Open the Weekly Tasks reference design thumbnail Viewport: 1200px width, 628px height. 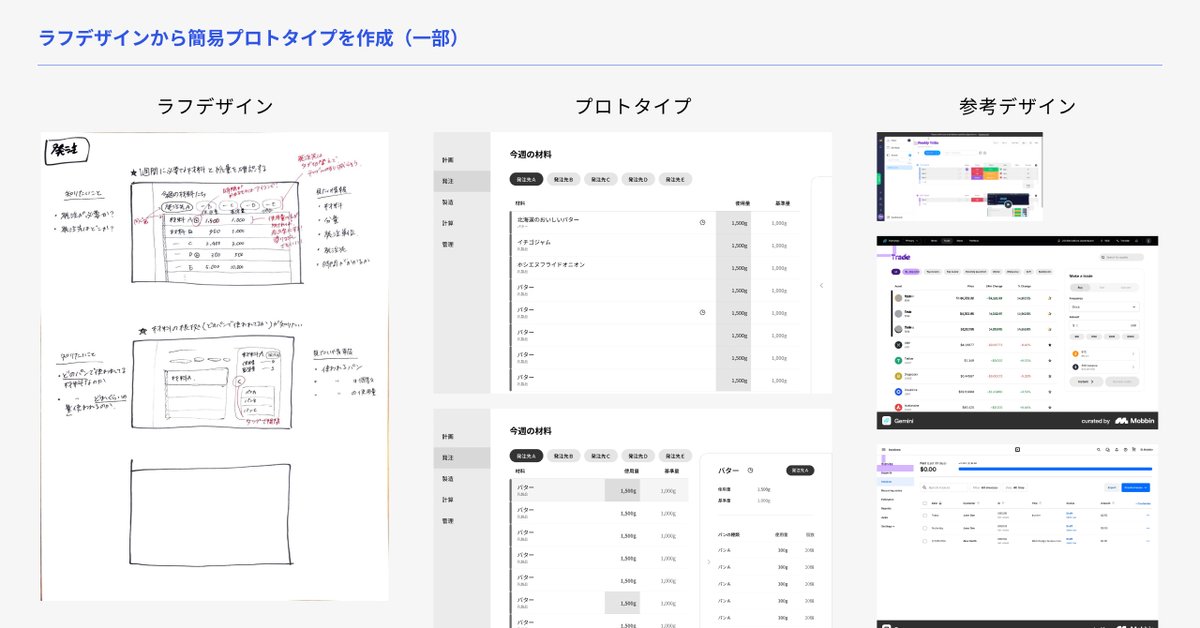[960, 176]
